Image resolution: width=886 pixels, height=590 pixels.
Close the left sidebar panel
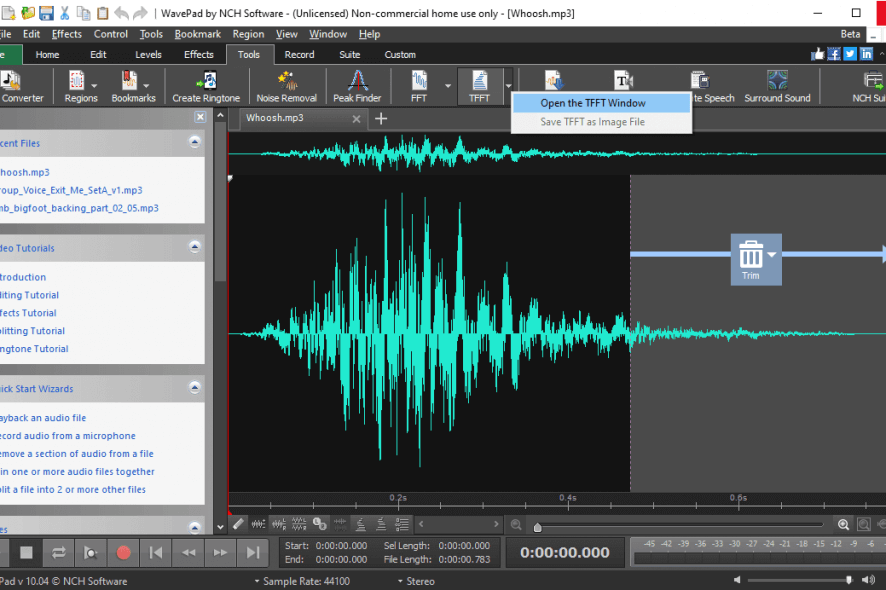pyautogui.click(x=200, y=117)
